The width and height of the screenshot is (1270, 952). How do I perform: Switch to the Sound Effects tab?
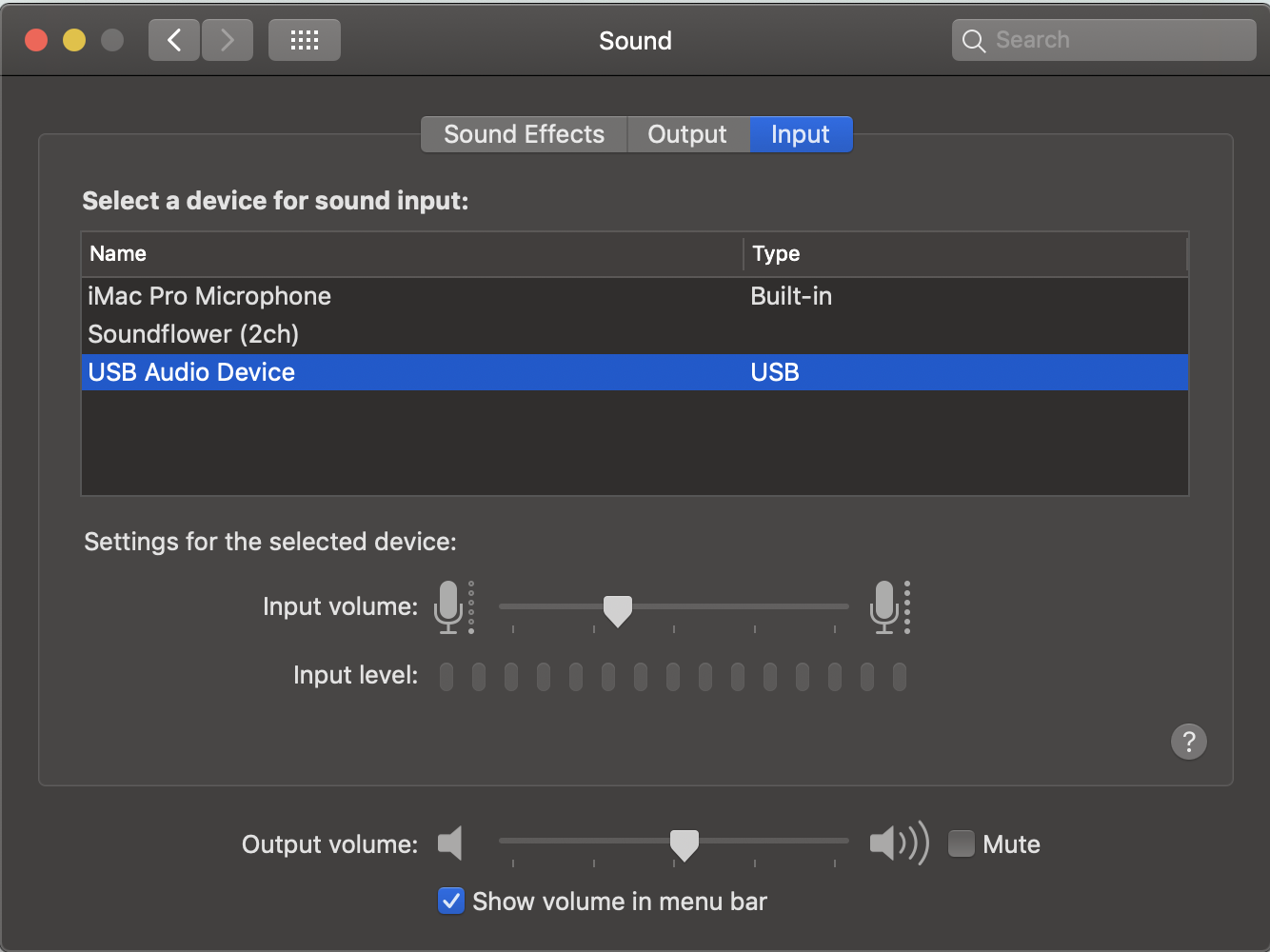[x=524, y=134]
